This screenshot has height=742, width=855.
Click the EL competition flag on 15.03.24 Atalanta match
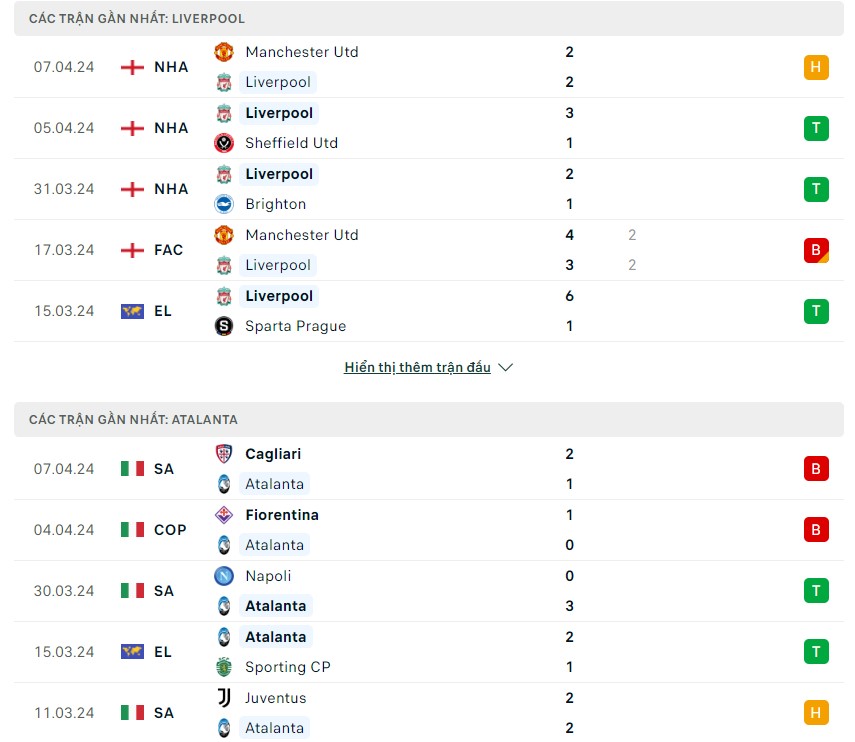pos(132,652)
